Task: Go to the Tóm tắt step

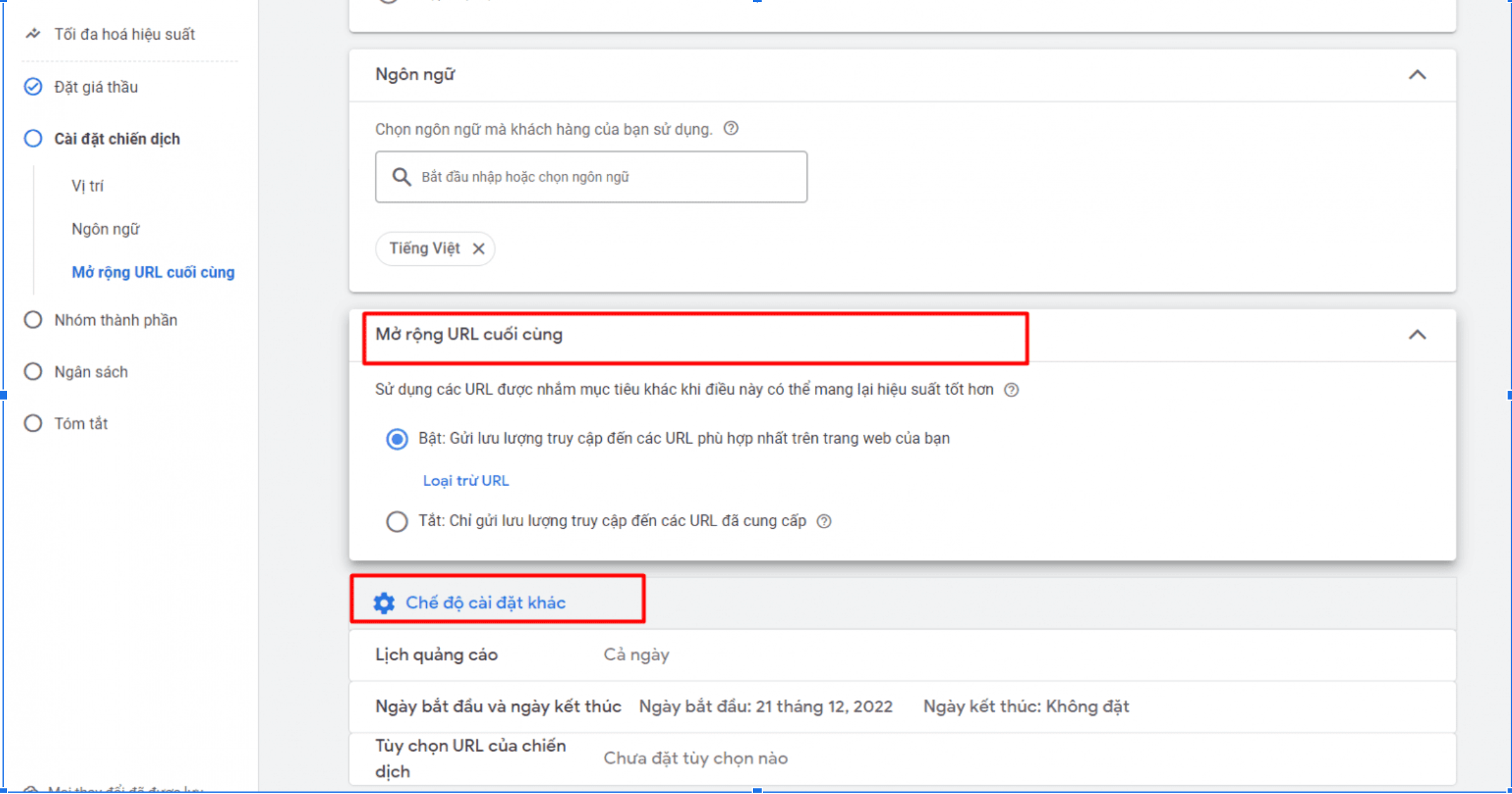Action: pyautogui.click(x=81, y=423)
